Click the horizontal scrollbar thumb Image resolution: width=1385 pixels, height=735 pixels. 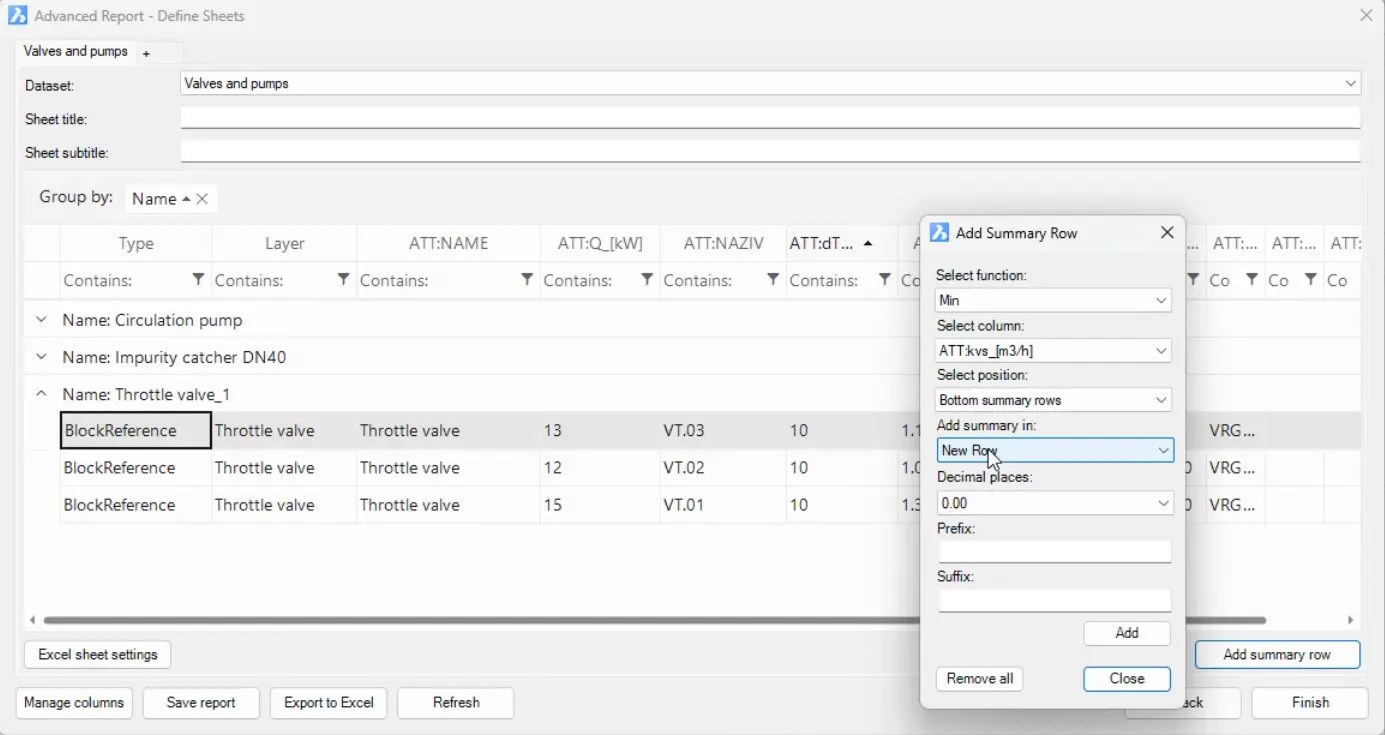[x=655, y=620]
